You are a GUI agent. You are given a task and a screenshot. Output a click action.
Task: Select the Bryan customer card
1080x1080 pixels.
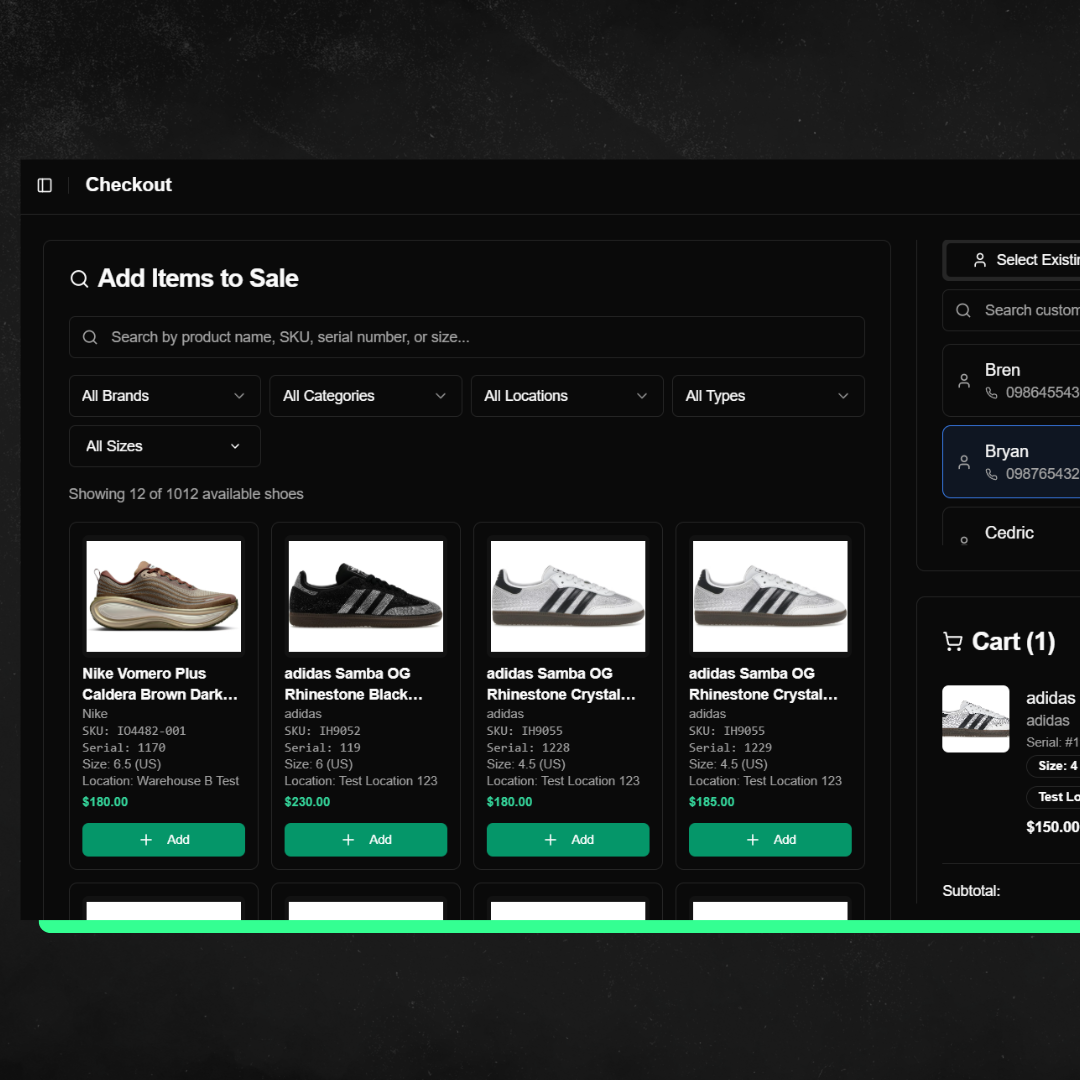click(1020, 462)
